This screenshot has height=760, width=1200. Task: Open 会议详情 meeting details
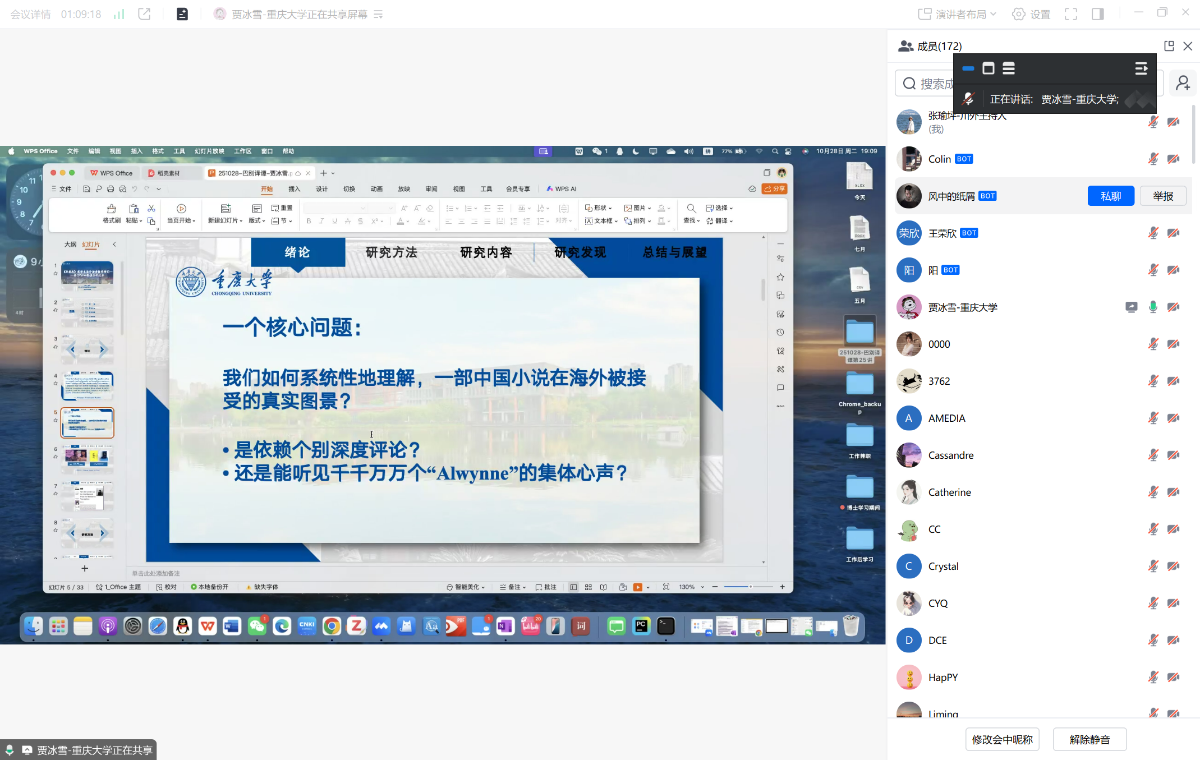point(30,14)
